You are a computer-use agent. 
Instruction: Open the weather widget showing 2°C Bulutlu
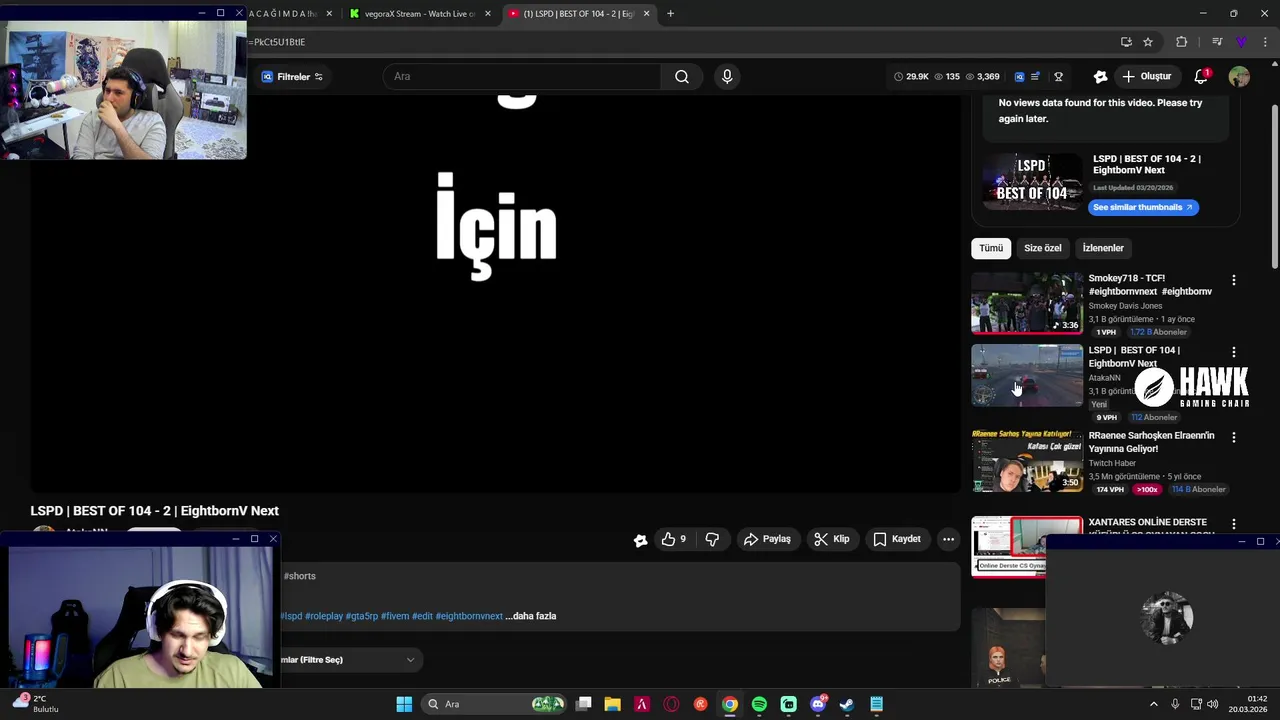[35, 704]
